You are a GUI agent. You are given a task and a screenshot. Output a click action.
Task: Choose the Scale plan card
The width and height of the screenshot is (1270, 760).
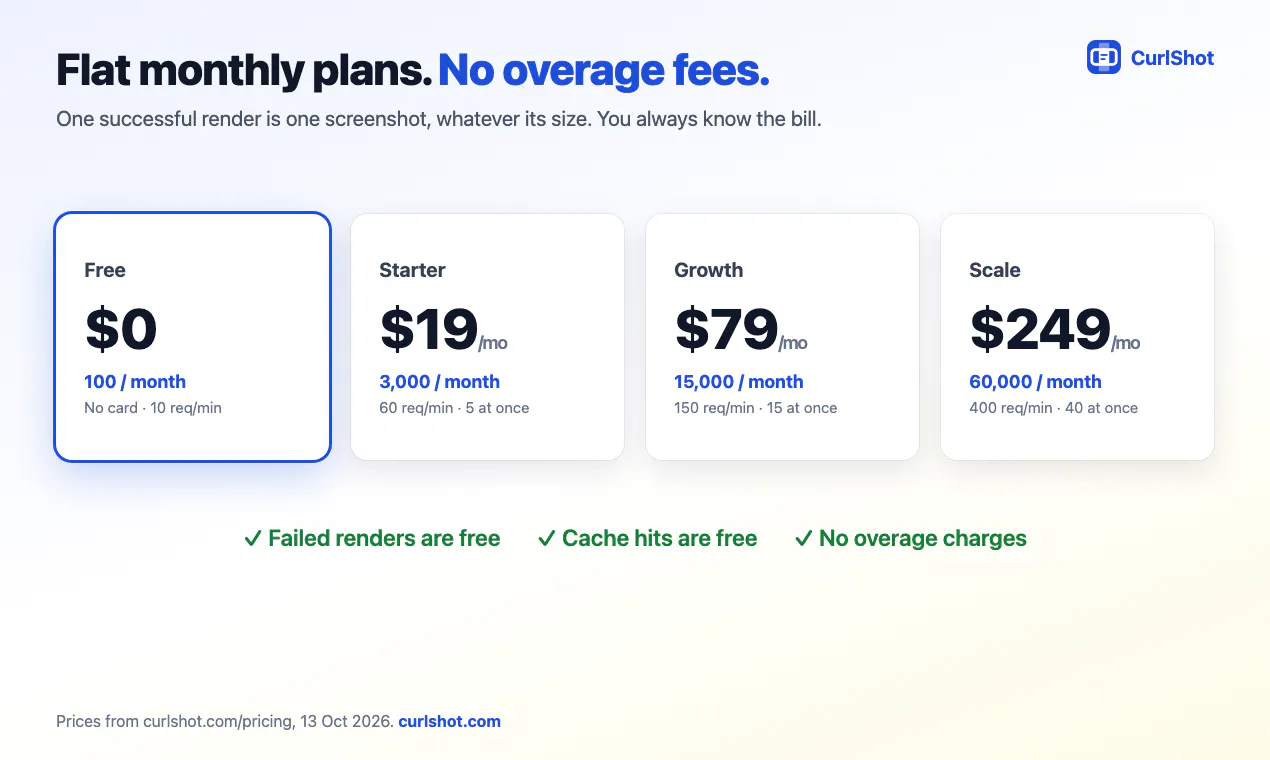(x=1077, y=337)
